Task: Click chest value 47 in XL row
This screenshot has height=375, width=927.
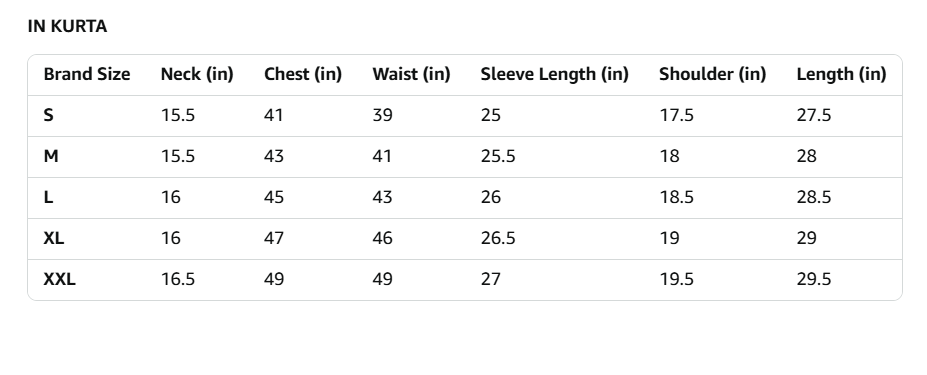Action: [x=274, y=238]
